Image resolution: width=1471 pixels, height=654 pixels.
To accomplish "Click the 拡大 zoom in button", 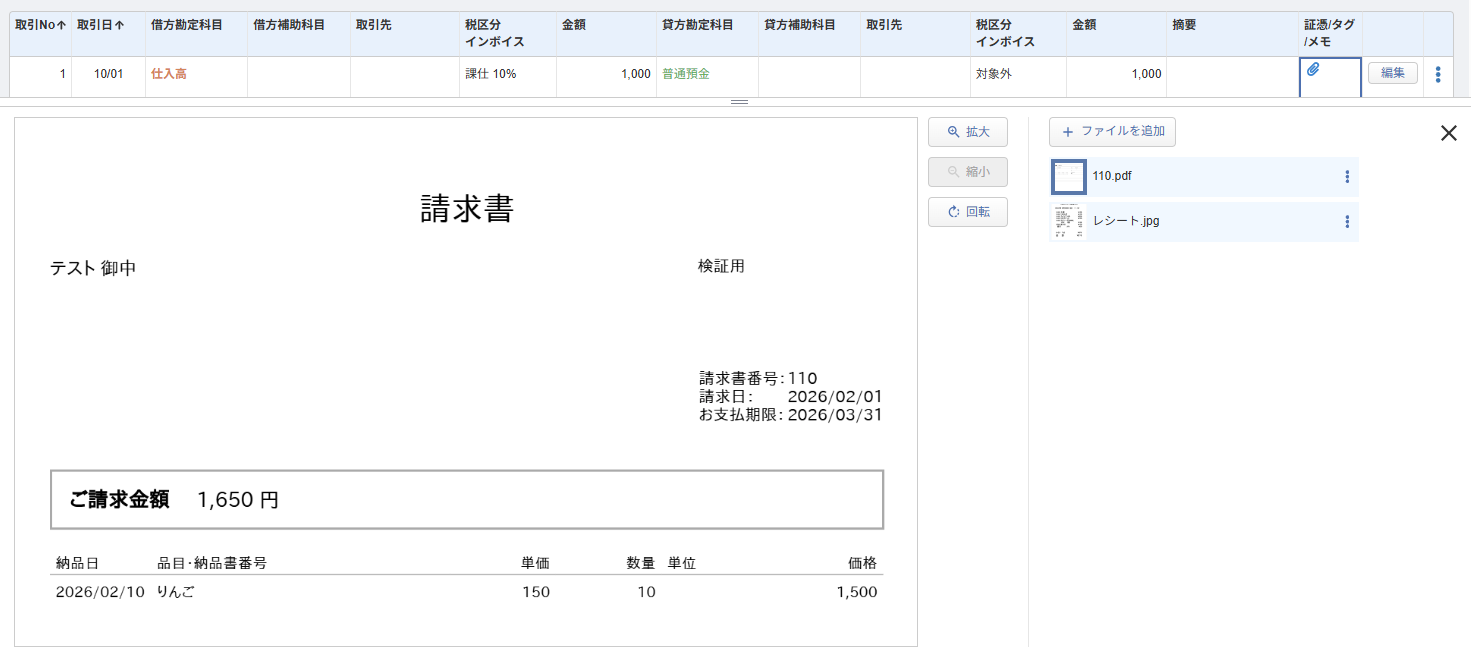I will click(967, 132).
